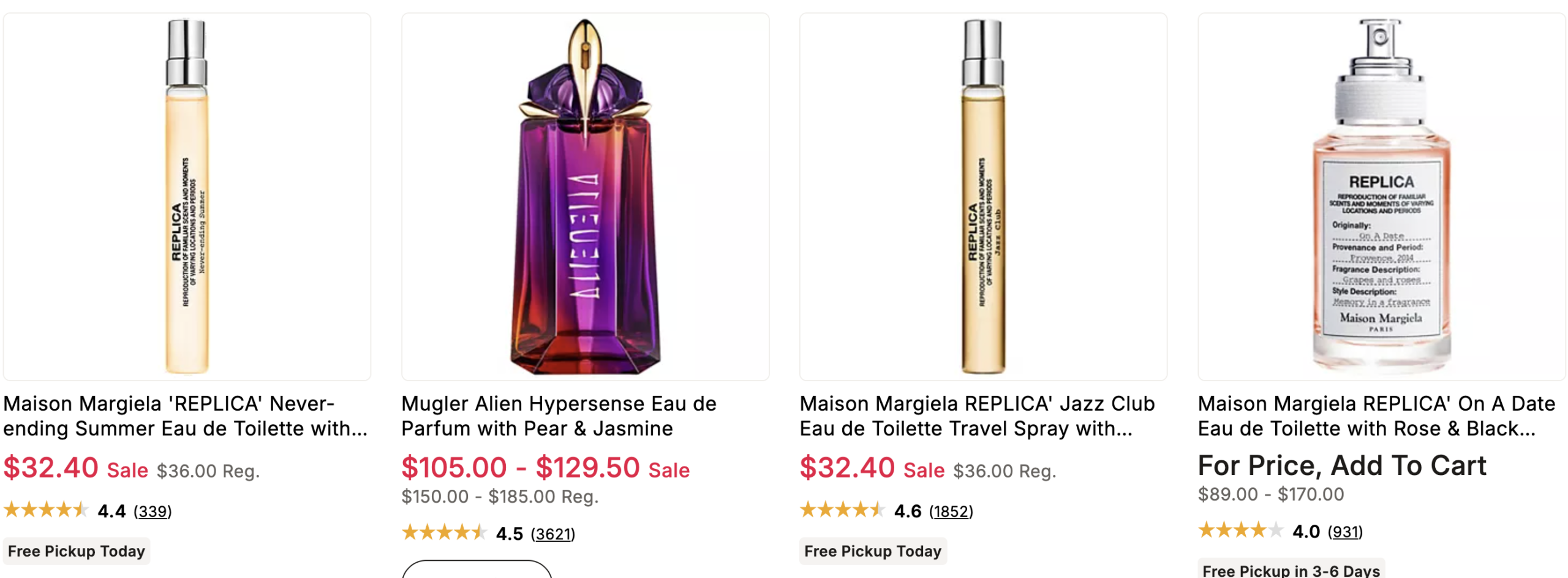Click the 931 reviews count link

1344,531
